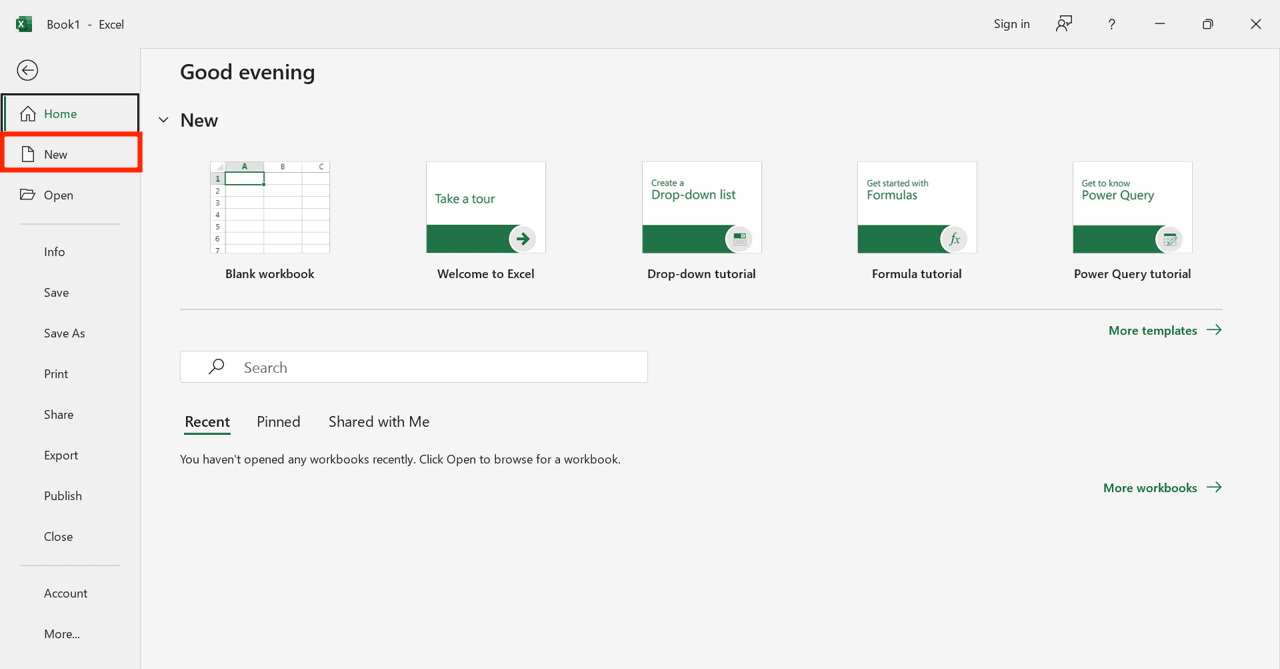Open the Formula tutorial template
The width and height of the screenshot is (1280, 669).
[x=917, y=208]
